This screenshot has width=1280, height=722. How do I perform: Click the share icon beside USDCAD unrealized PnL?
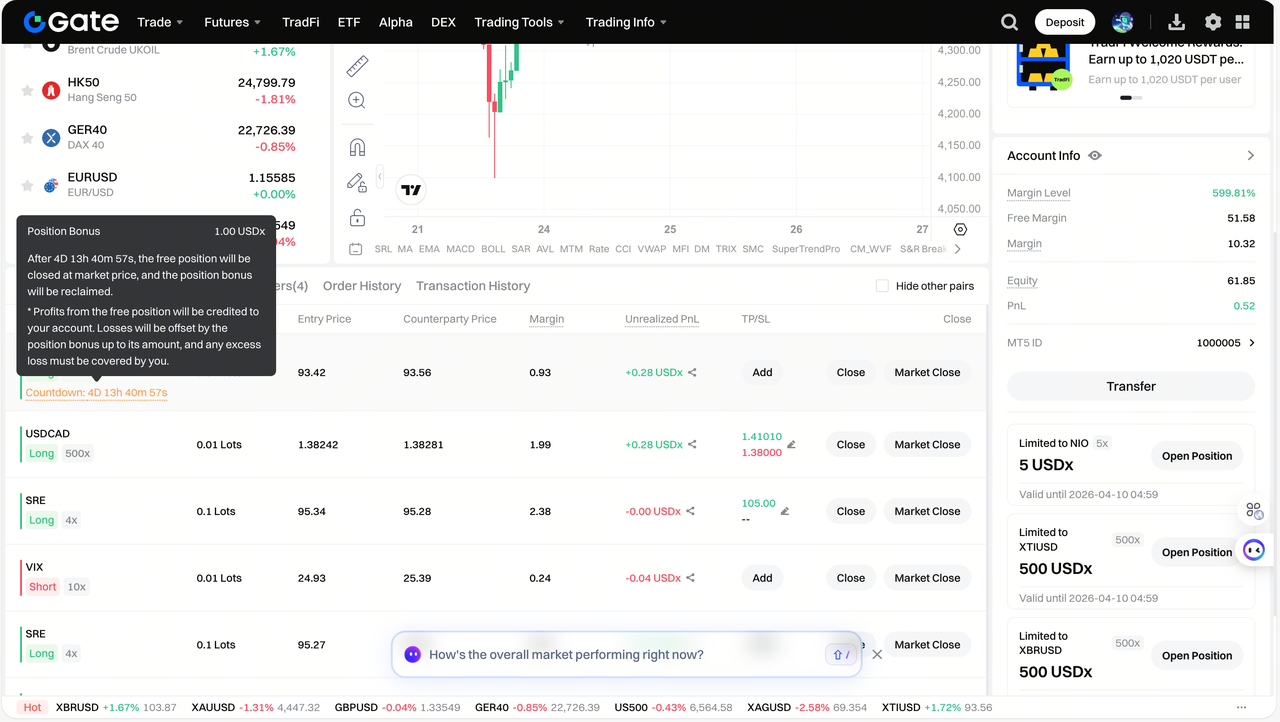click(x=692, y=445)
